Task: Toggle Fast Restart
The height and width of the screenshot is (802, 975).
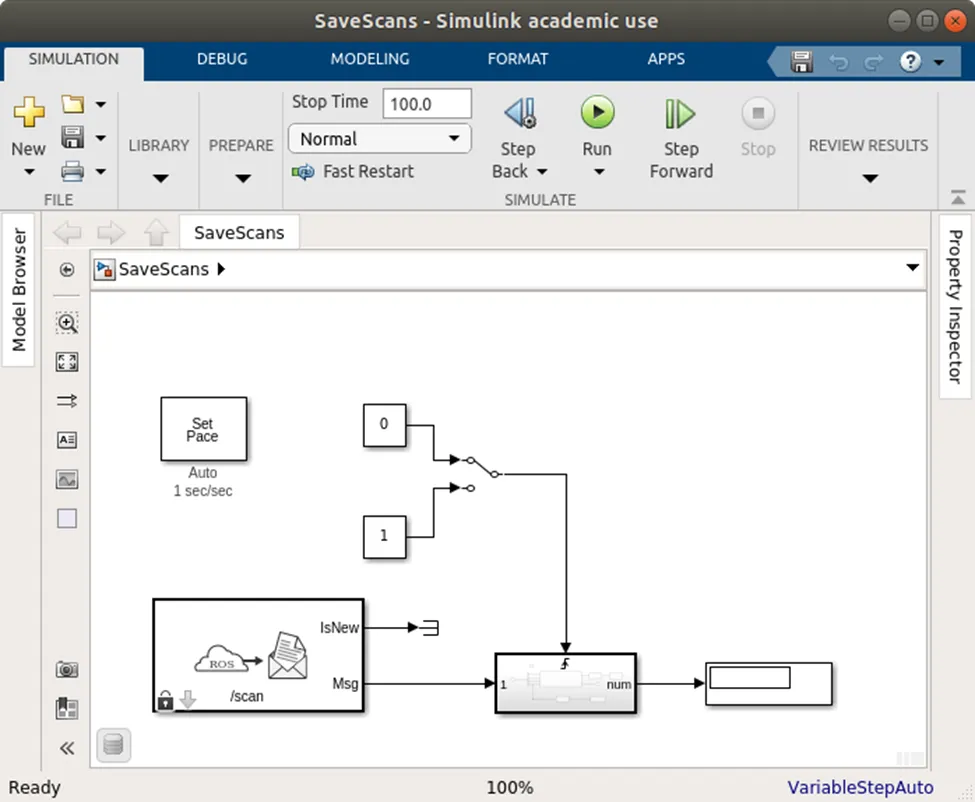Action: [353, 172]
